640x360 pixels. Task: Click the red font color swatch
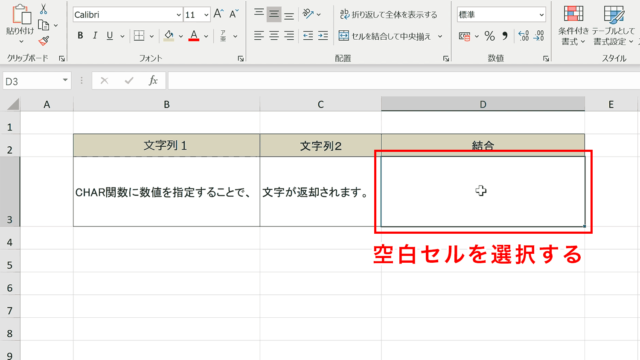coord(194,36)
